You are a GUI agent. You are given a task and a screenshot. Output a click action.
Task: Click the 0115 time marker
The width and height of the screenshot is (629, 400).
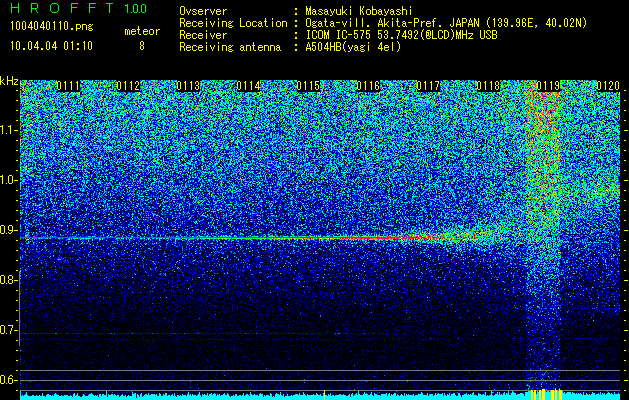point(308,86)
